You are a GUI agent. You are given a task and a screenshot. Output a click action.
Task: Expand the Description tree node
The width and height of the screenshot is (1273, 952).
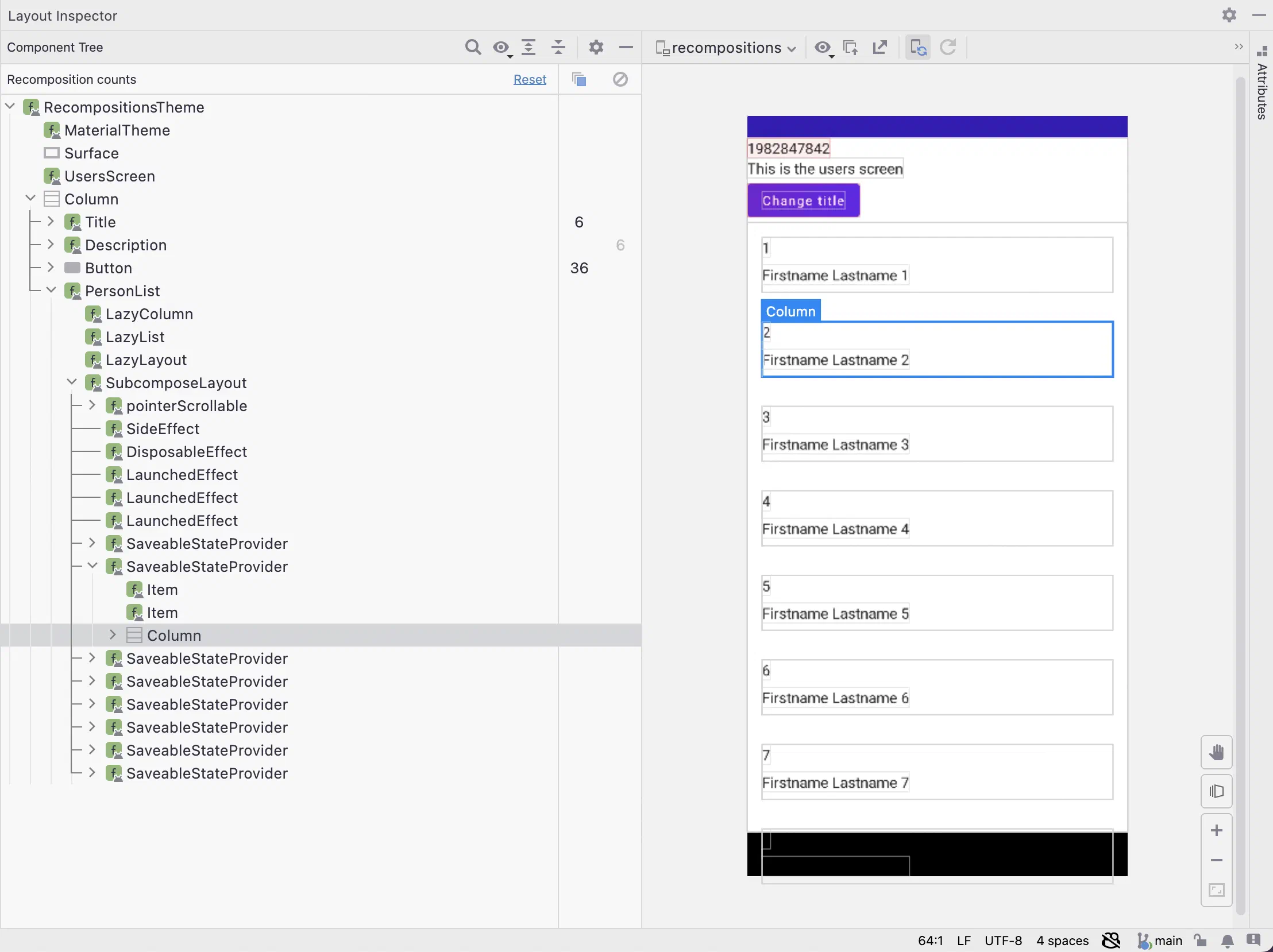51,245
